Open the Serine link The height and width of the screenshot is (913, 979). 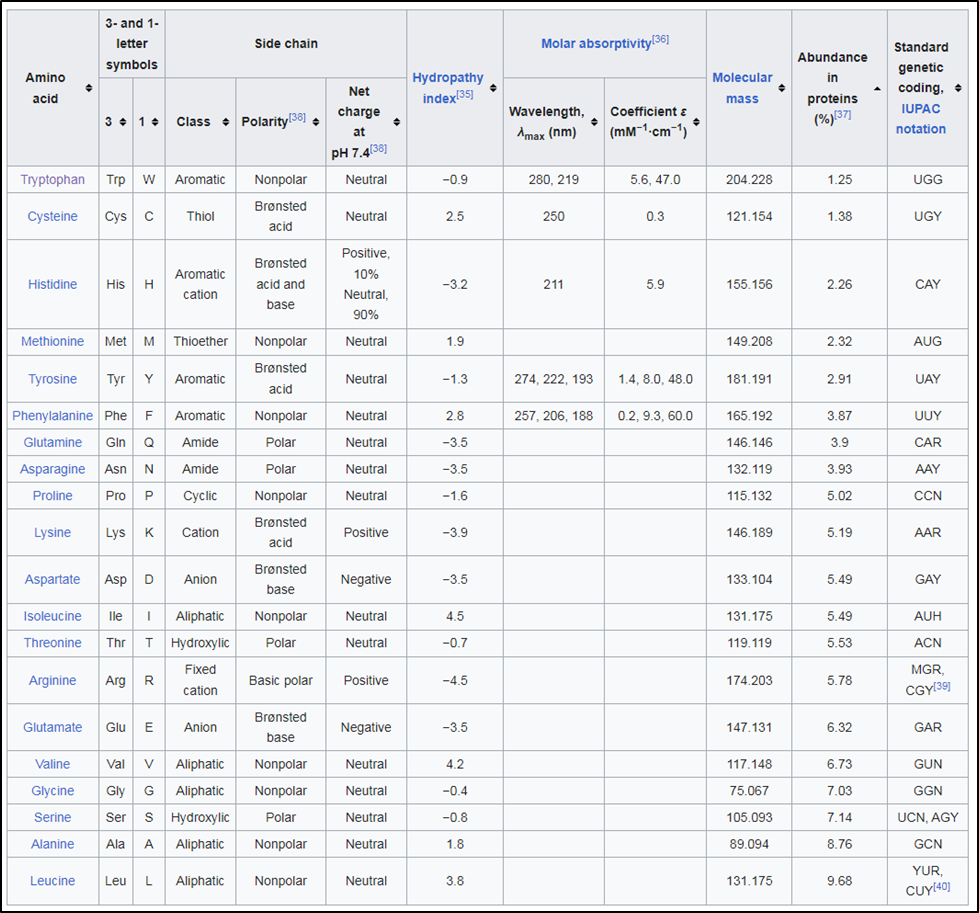coord(52,817)
